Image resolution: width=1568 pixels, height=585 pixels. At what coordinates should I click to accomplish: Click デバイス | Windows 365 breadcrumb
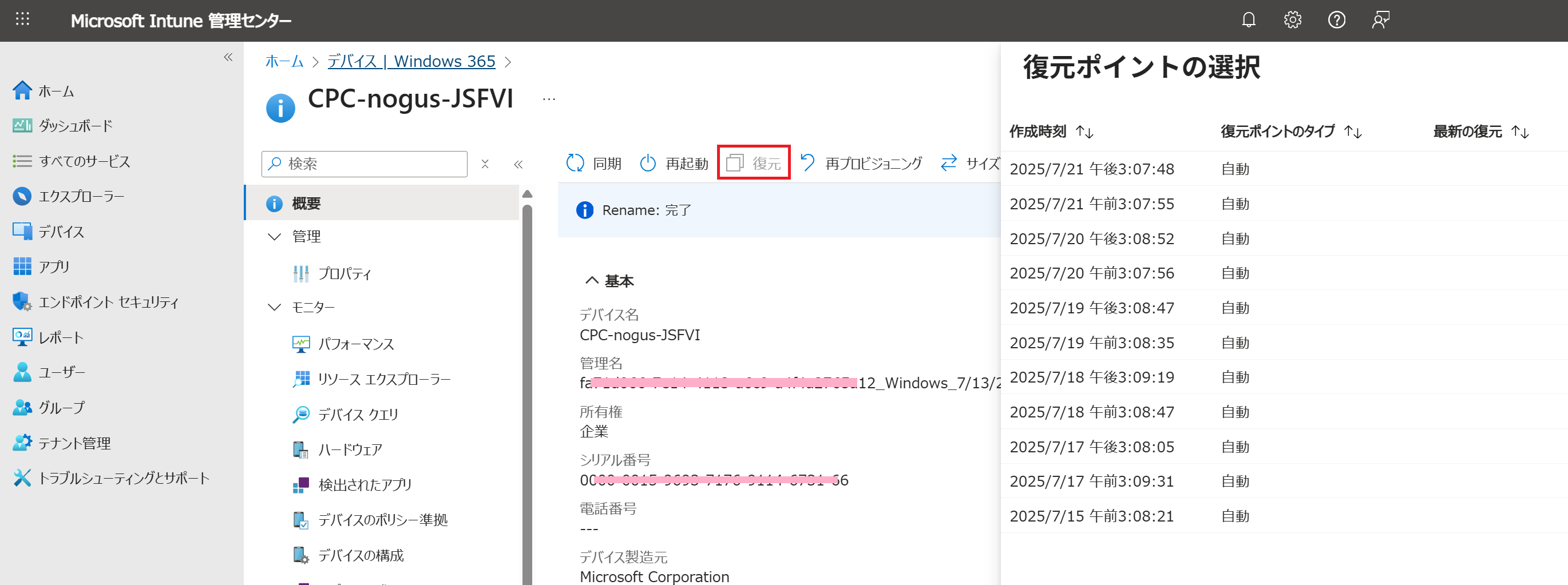point(411,61)
